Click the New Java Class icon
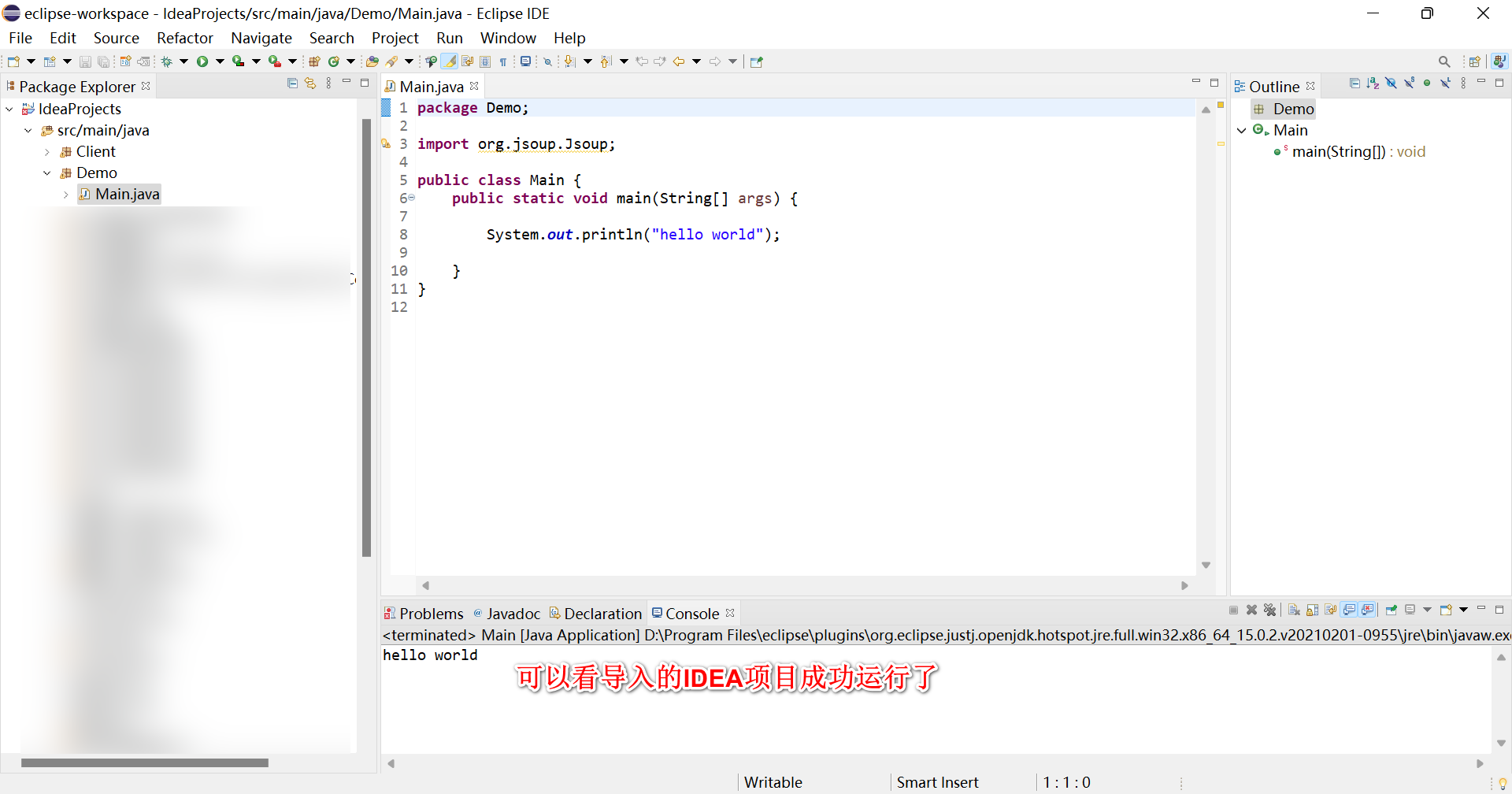 tap(334, 61)
